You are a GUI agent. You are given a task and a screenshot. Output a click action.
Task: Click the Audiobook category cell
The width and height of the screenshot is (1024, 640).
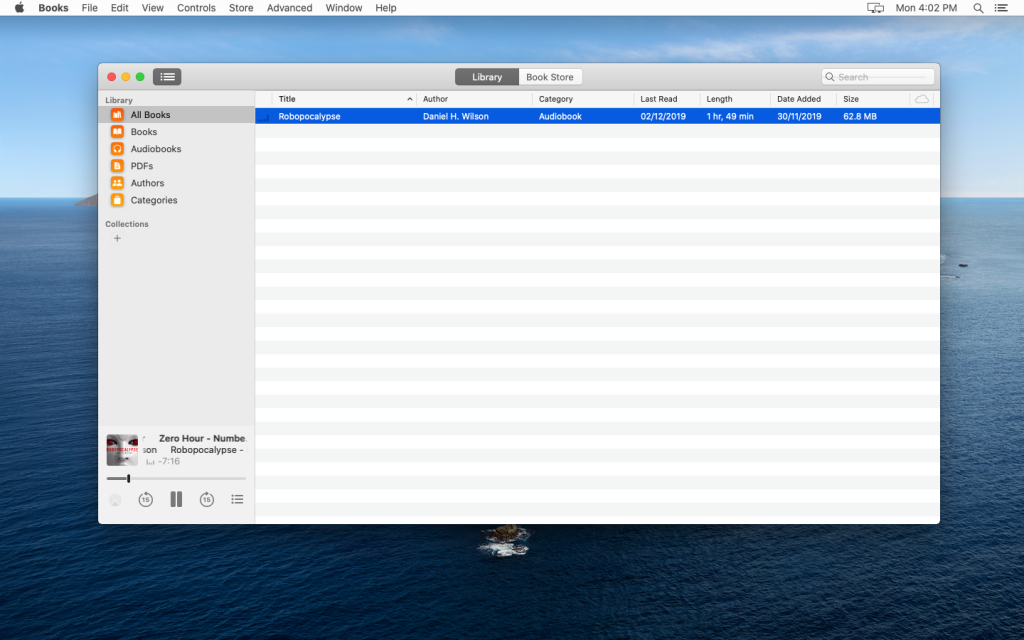tap(560, 116)
